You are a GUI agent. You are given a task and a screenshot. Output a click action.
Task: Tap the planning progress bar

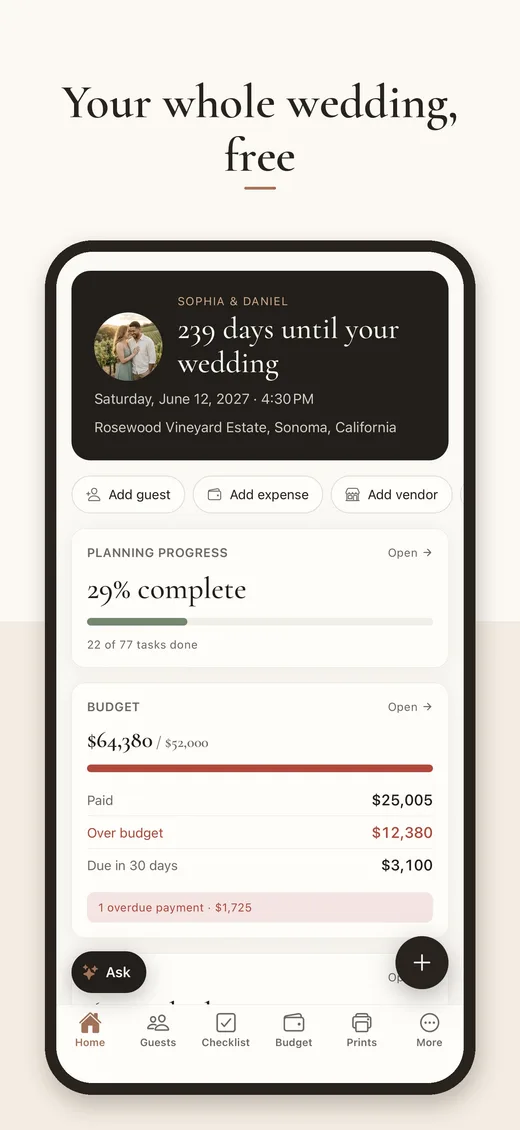coord(260,621)
